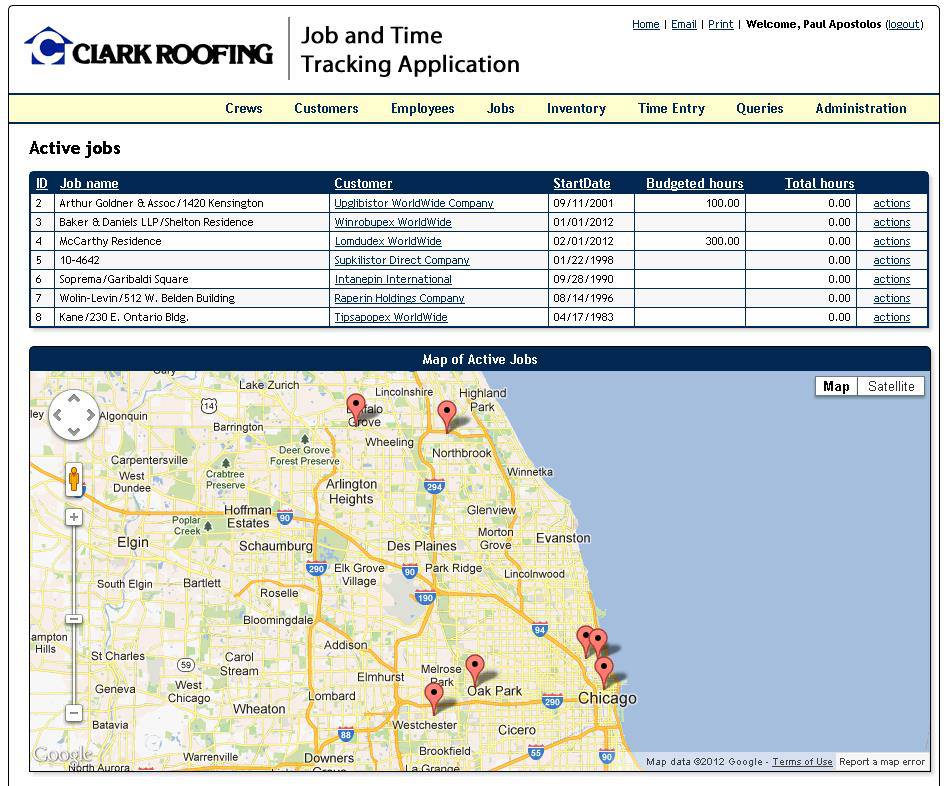Open actions for Wolin-Levin job
The height and width of the screenshot is (786, 947).
(891, 298)
